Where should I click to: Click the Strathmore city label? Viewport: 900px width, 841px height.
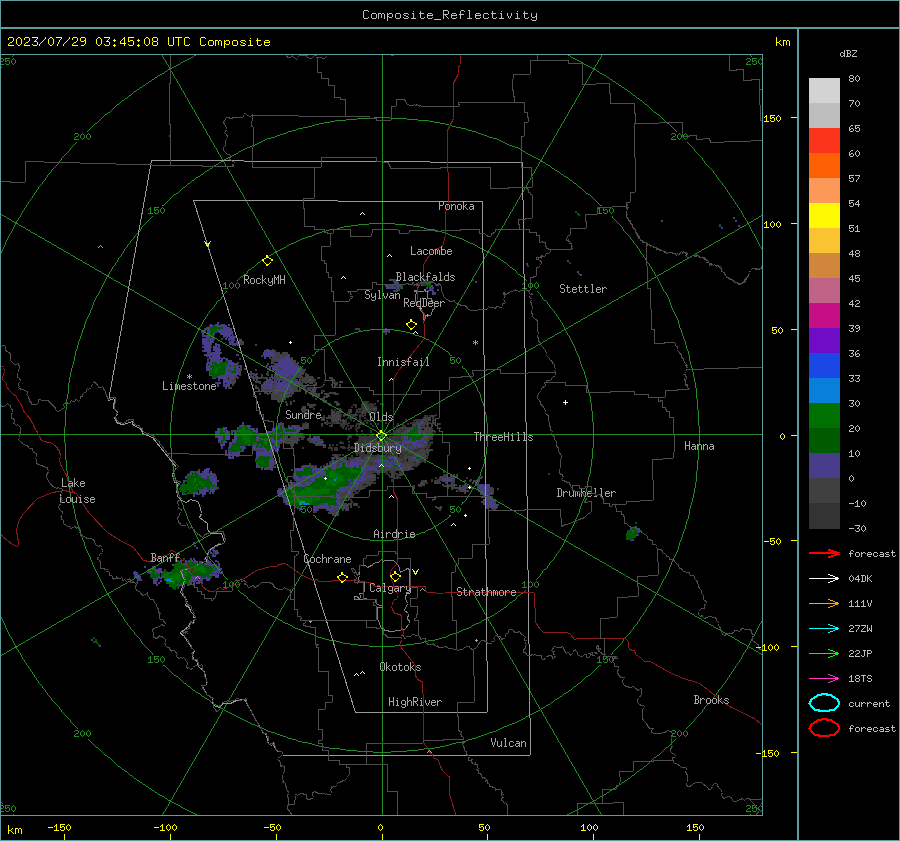[x=486, y=592]
